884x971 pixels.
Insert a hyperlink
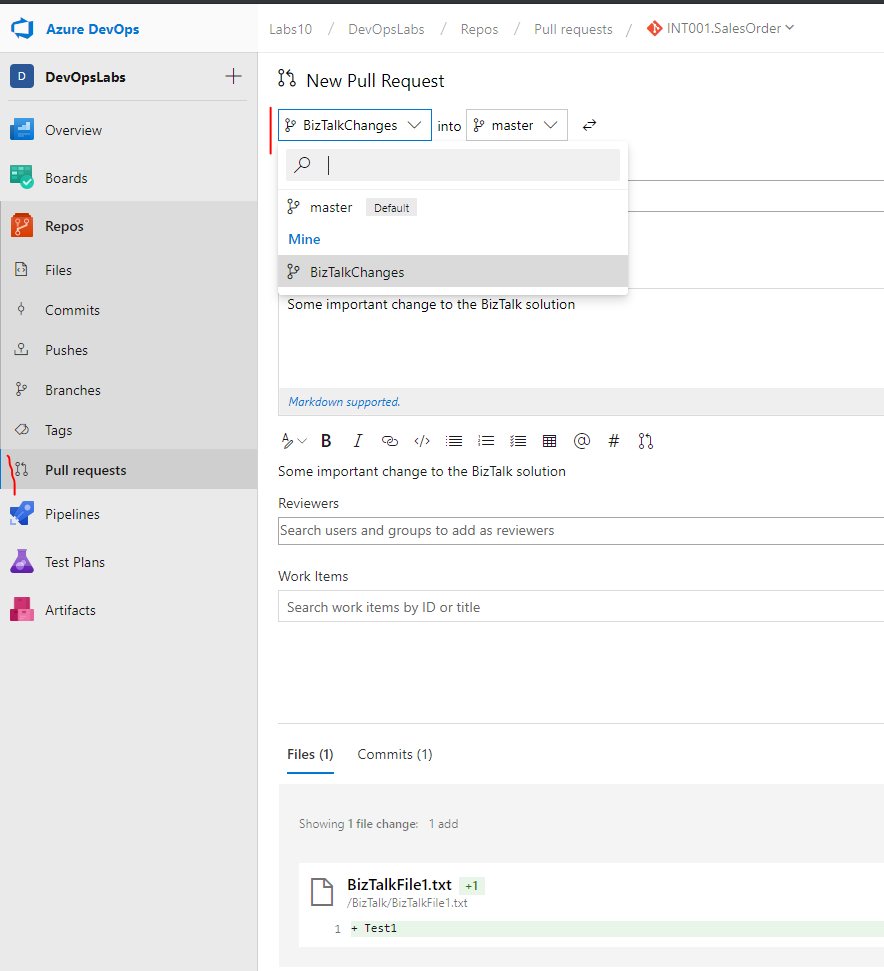pyautogui.click(x=389, y=441)
